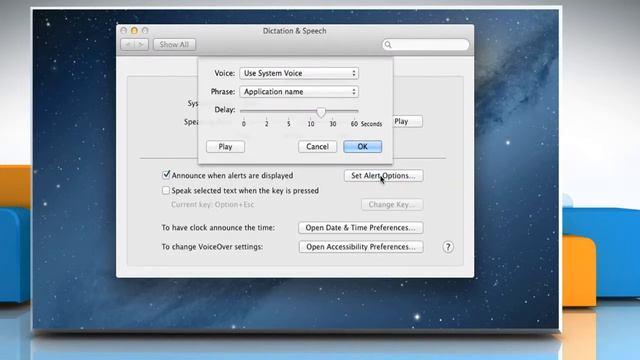Enable Speak selected text when key is pressed
Image resolution: width=640 pixels, height=360 pixels.
coord(166,190)
